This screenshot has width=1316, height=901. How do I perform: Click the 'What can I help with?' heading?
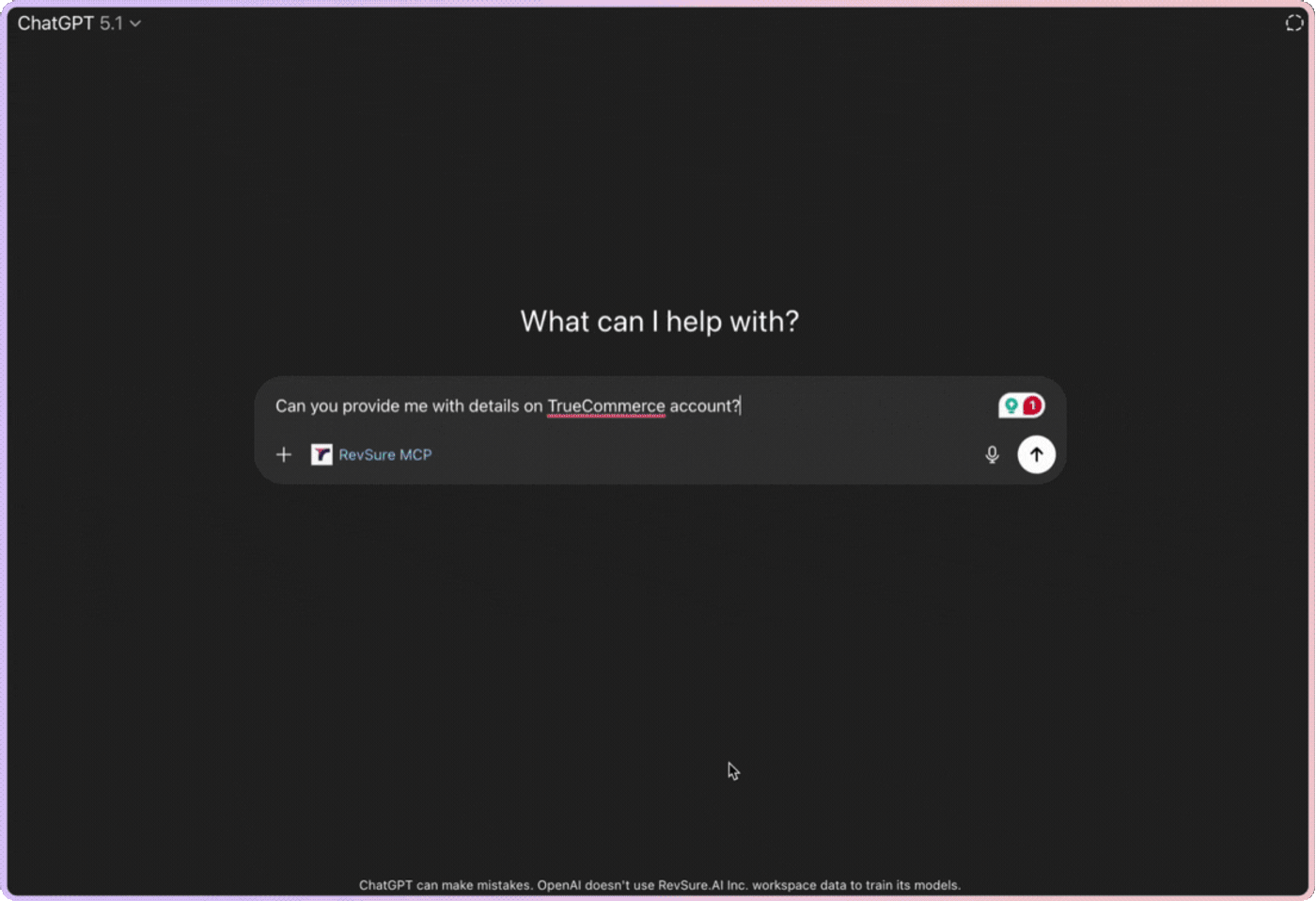point(660,322)
